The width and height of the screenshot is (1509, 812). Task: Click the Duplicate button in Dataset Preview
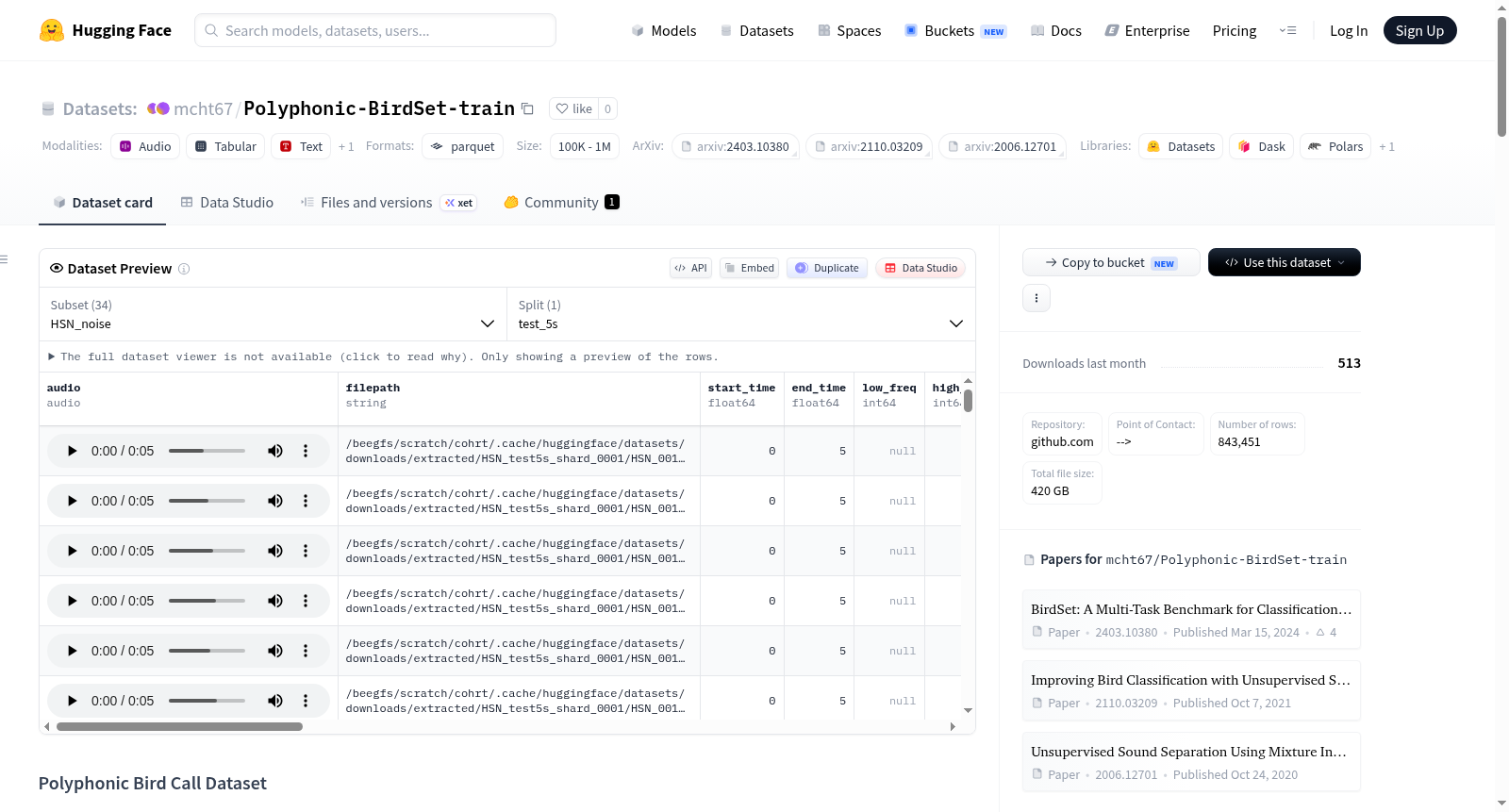coord(827,268)
